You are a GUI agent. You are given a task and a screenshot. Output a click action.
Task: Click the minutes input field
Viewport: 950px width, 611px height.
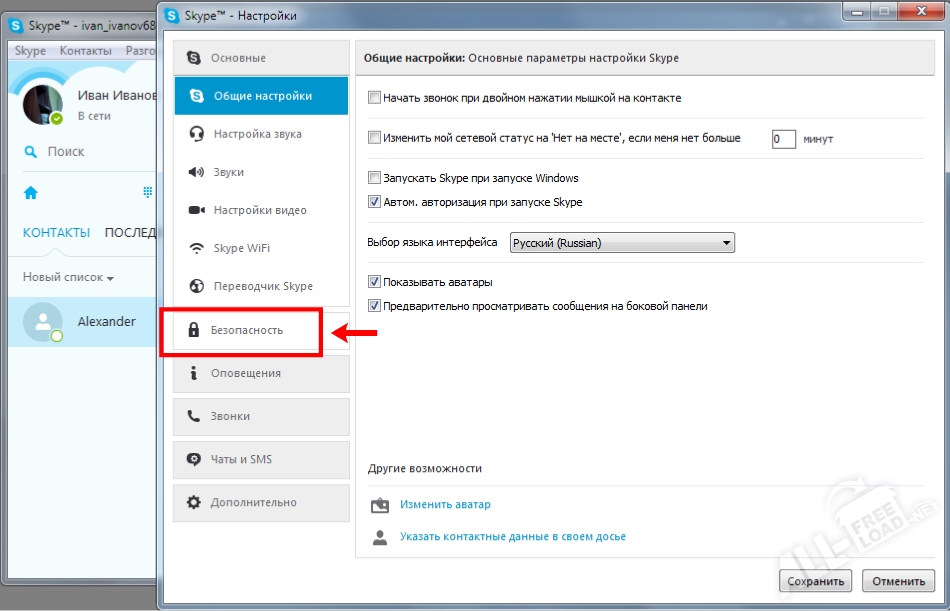click(x=784, y=139)
